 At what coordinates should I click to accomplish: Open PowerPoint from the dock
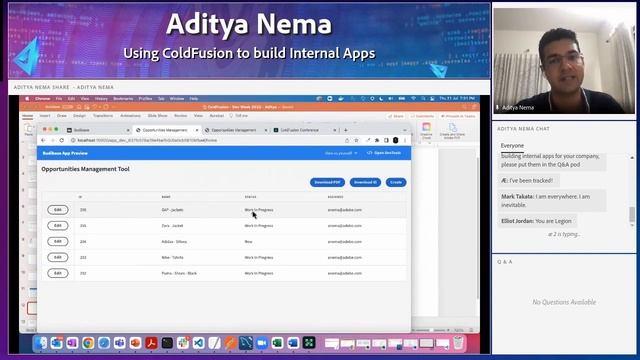135,343
